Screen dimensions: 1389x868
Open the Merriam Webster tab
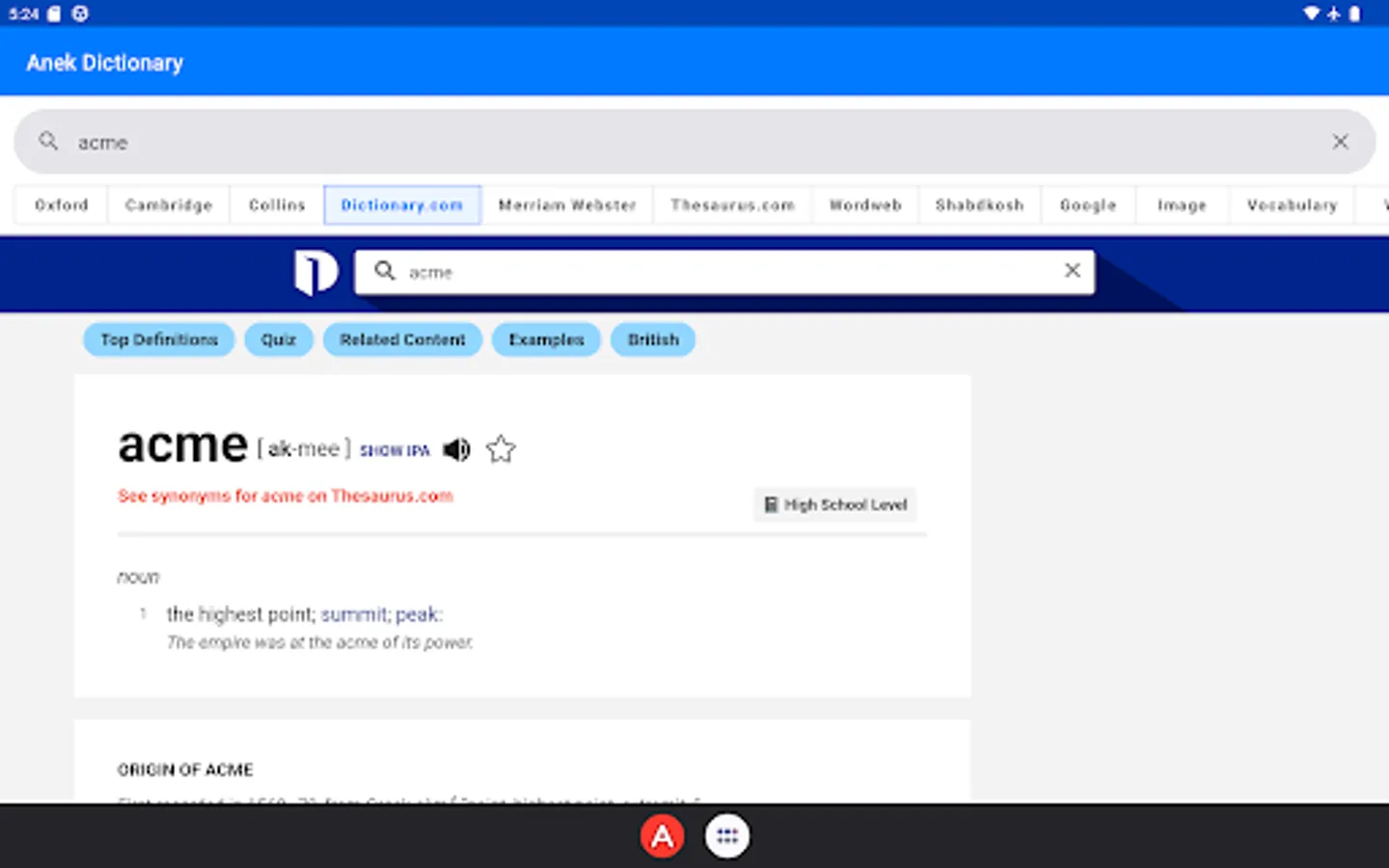(x=567, y=205)
